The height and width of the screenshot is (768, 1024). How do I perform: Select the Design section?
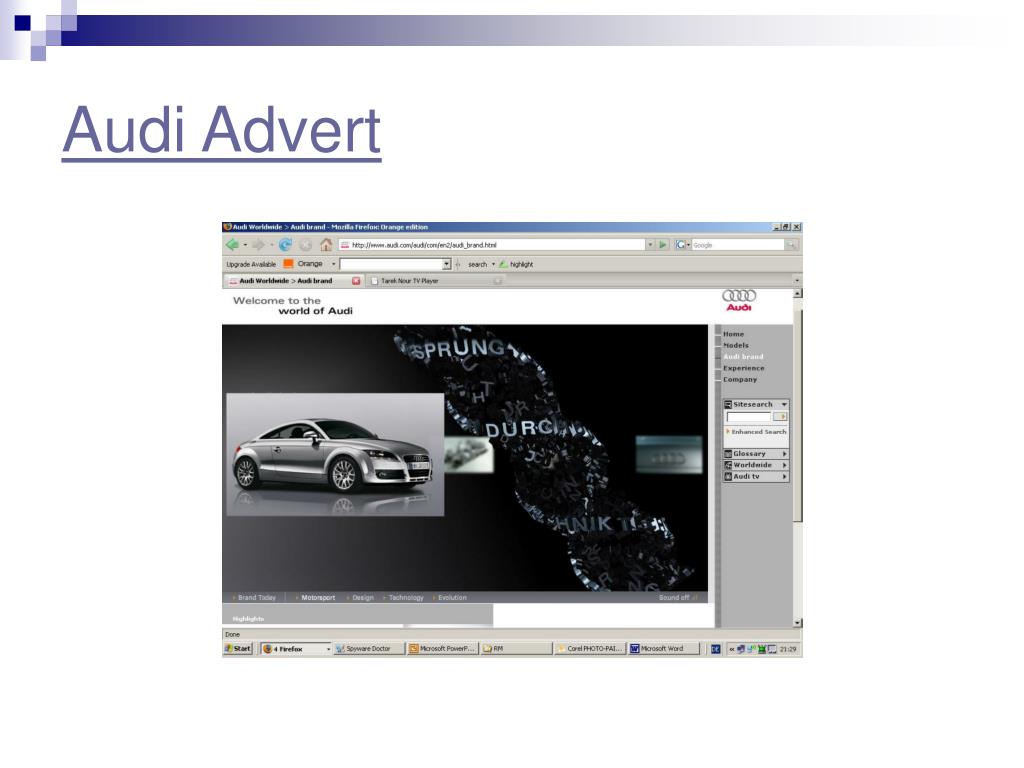pos(362,598)
